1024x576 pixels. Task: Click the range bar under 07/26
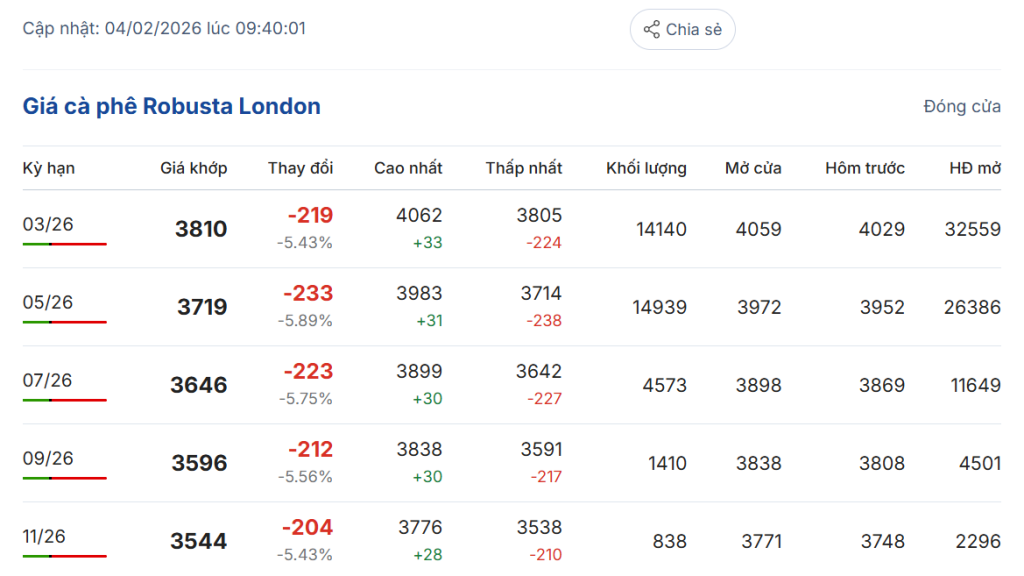coord(64,400)
